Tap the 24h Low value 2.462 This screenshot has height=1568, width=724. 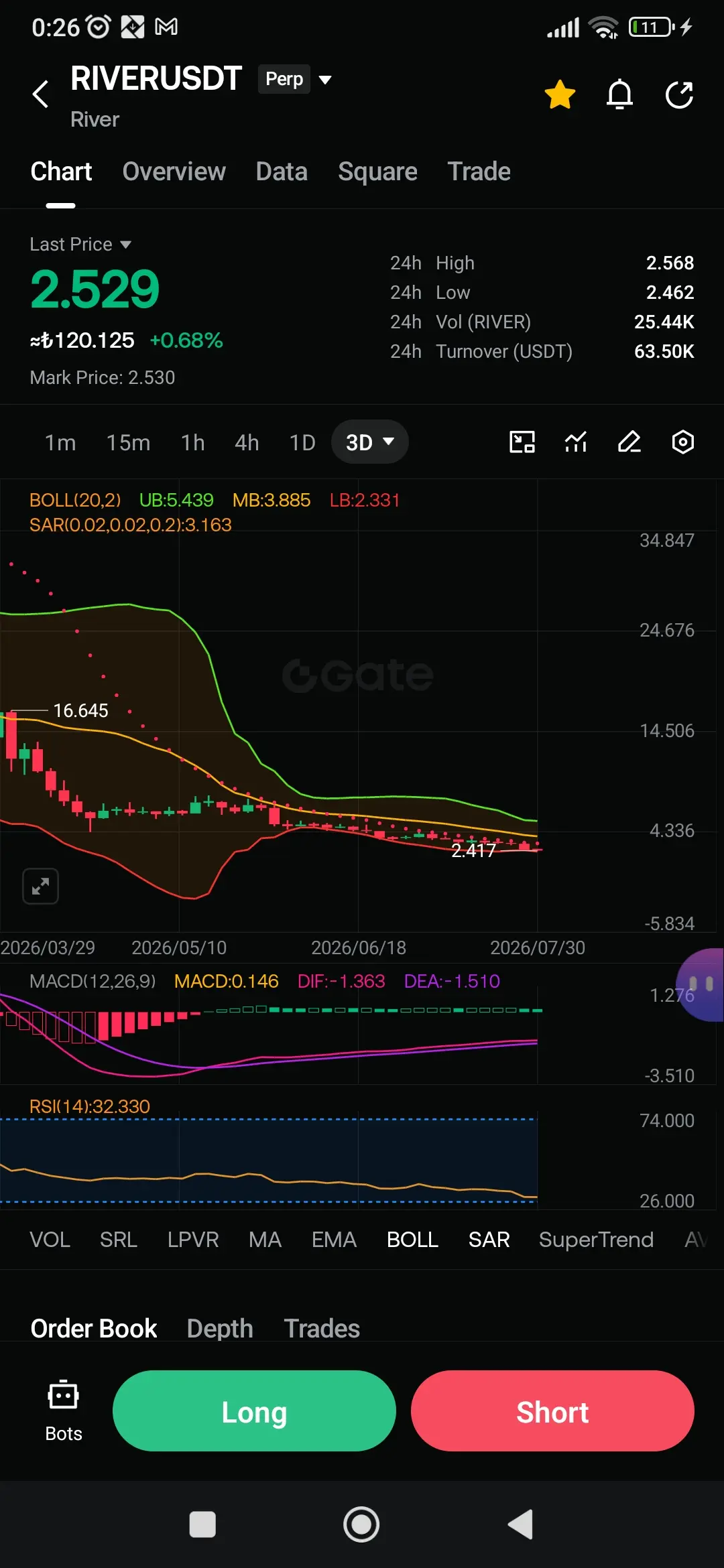click(670, 292)
